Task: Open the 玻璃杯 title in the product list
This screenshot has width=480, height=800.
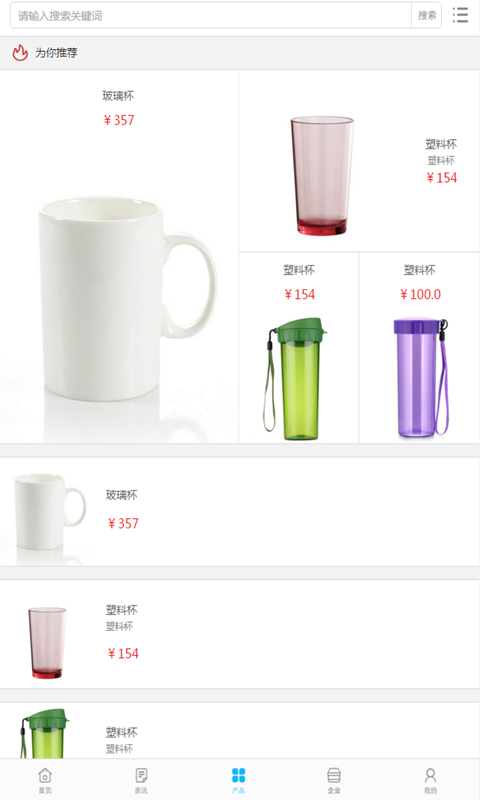Action: click(x=121, y=495)
